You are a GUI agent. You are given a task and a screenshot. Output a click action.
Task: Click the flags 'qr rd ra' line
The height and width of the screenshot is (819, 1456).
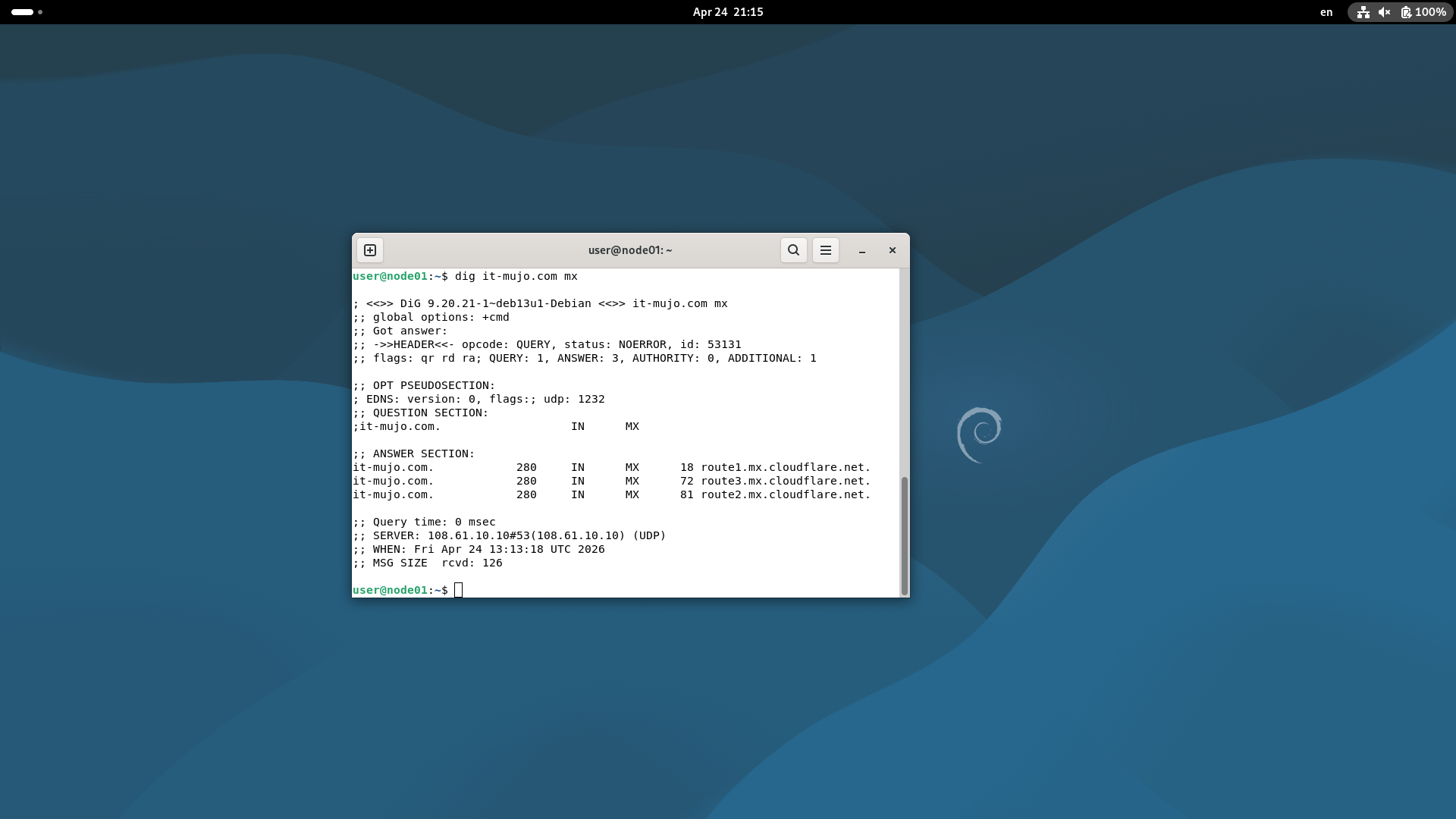tap(585, 358)
